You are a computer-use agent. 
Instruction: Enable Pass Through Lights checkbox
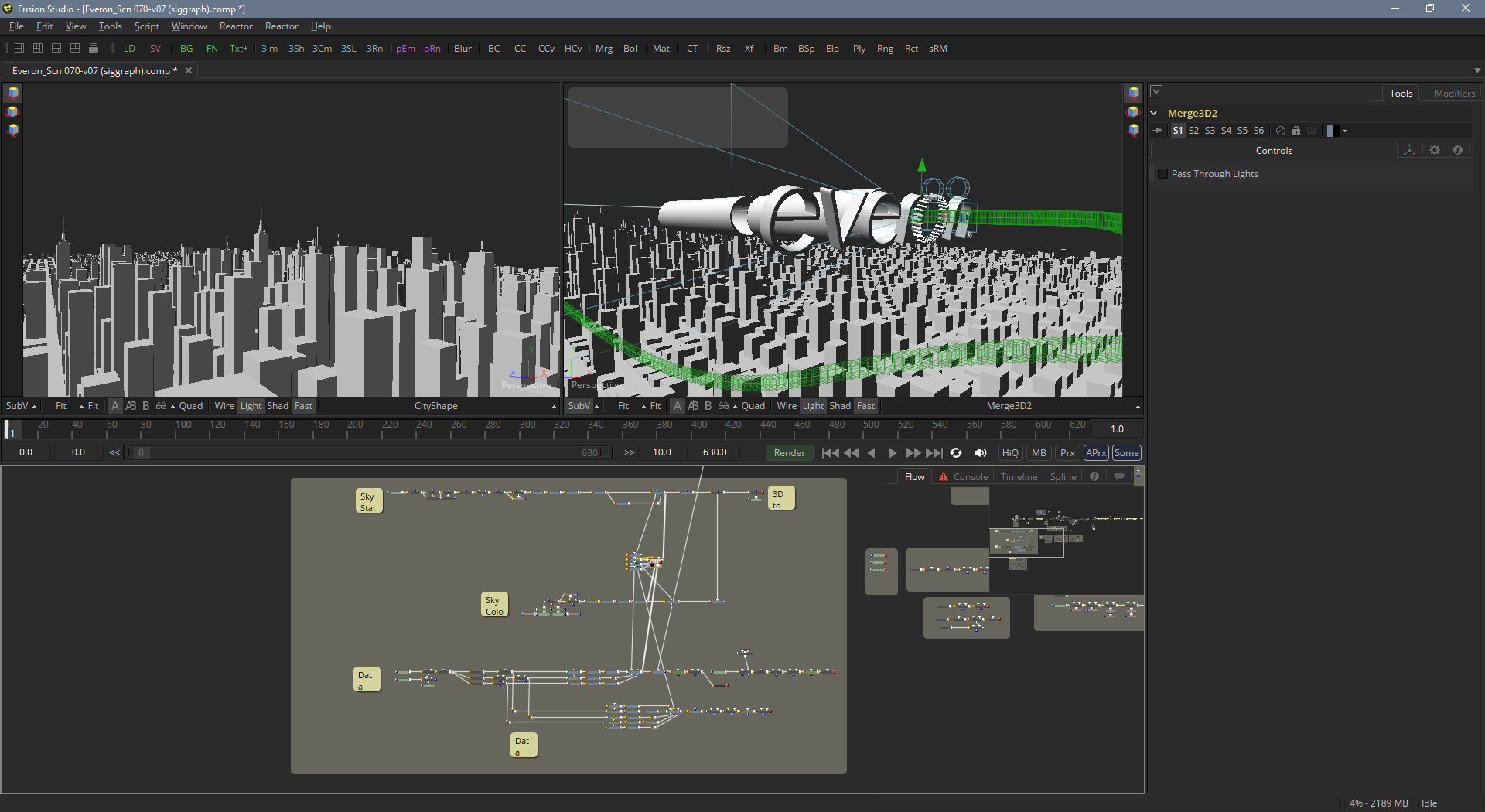click(1162, 173)
